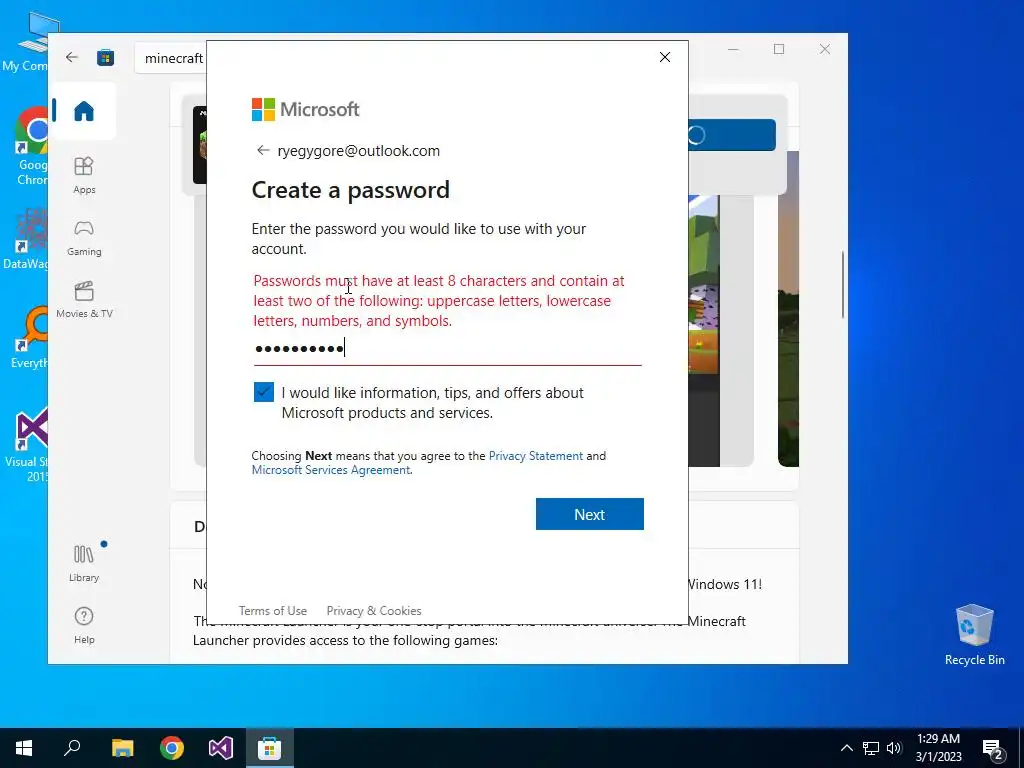Click Microsoft Store taskbar icon

[269, 748]
